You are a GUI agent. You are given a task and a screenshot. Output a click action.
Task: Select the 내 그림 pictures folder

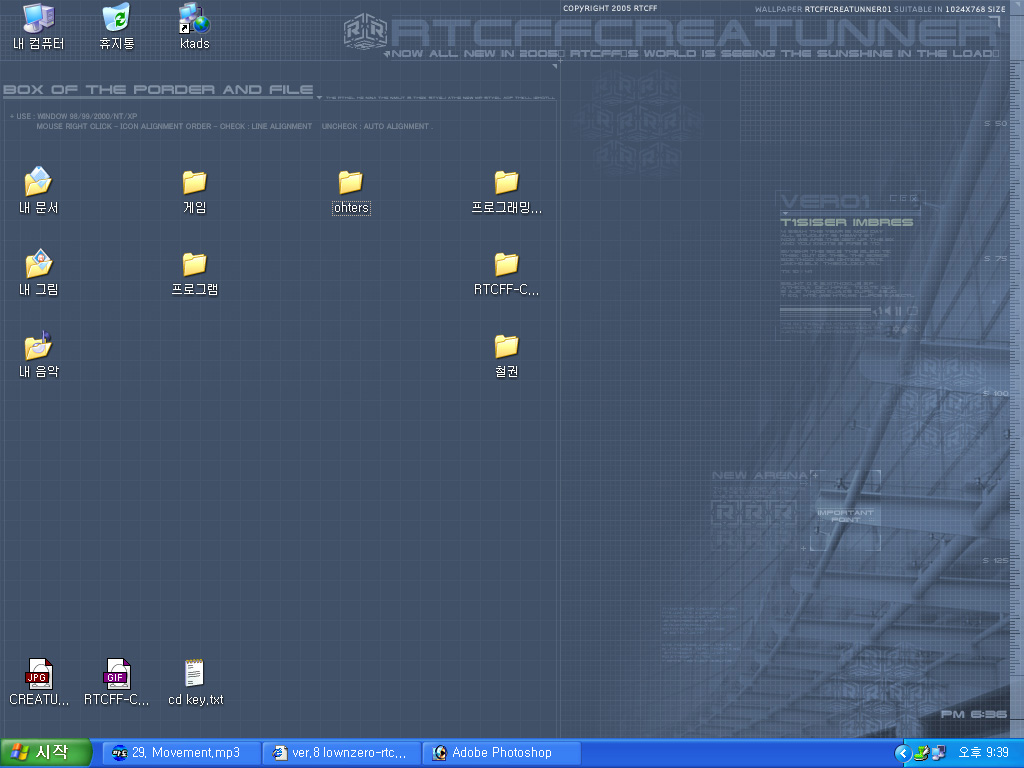click(x=38, y=264)
